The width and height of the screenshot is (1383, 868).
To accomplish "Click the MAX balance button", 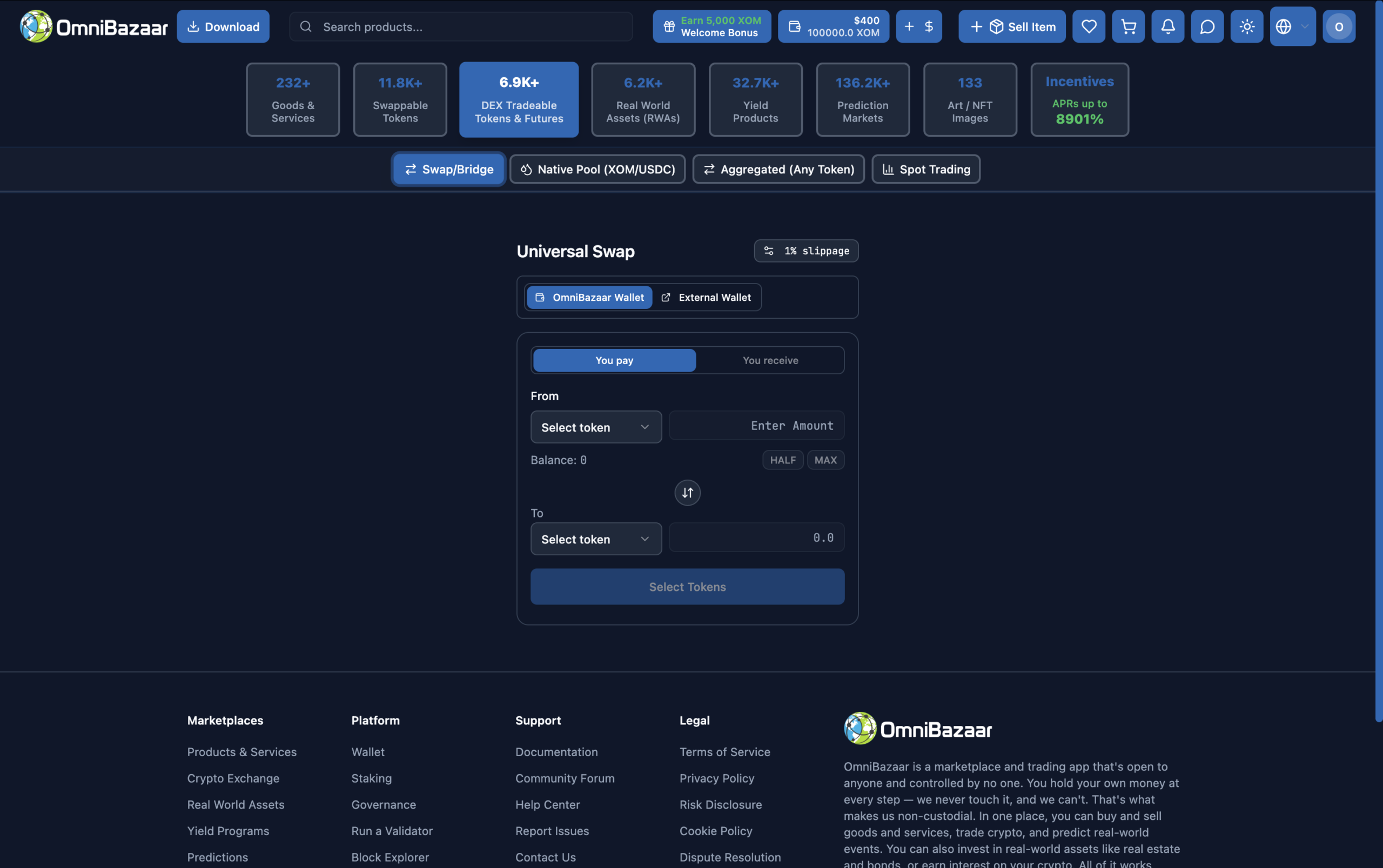I will pyautogui.click(x=825, y=460).
